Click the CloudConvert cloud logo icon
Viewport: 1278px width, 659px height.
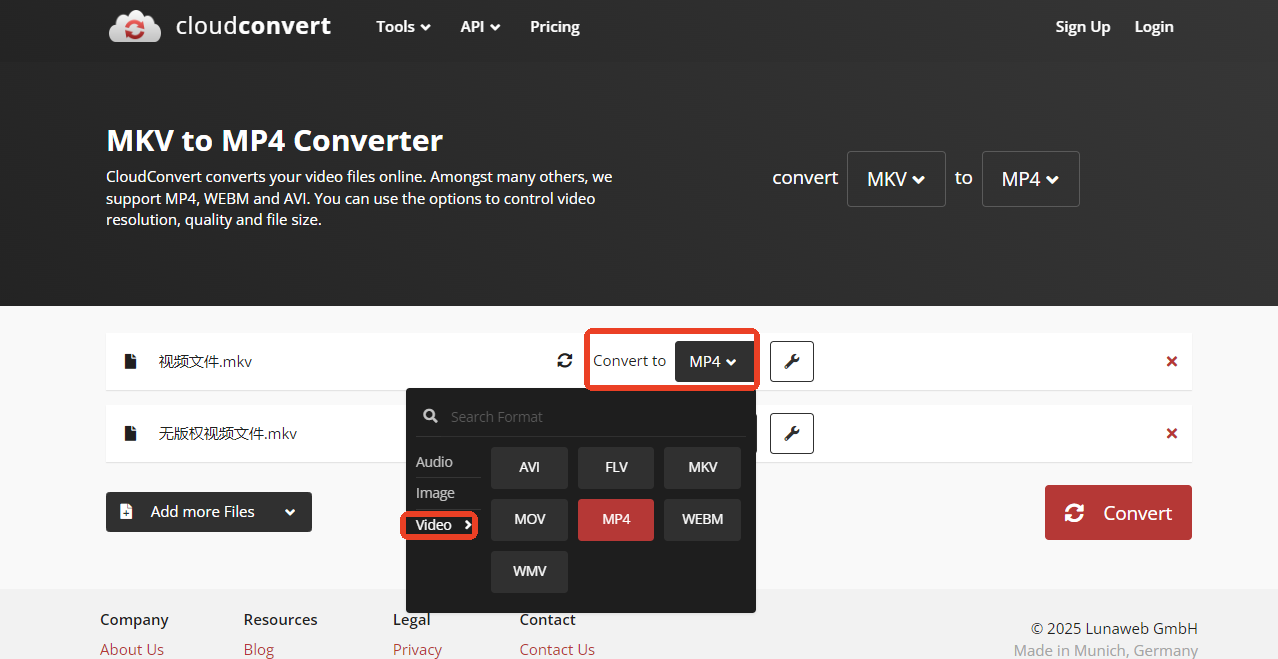135,26
